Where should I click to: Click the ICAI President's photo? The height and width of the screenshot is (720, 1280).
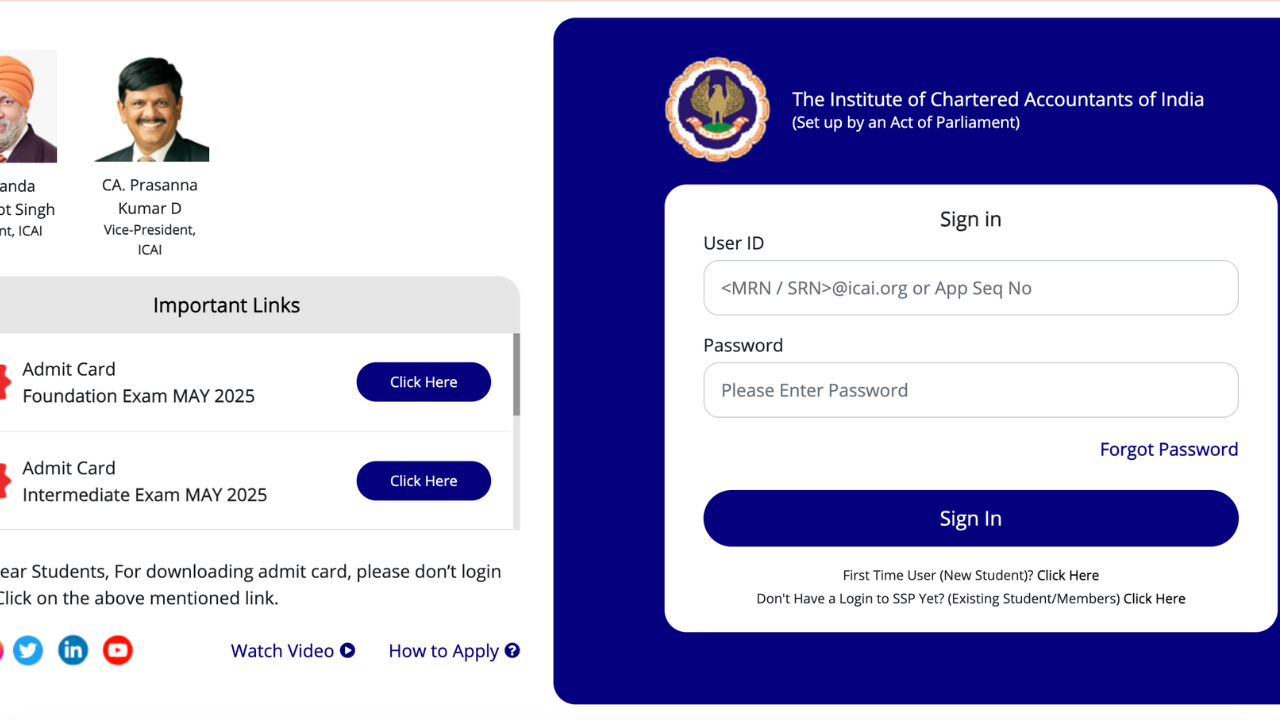[27, 107]
